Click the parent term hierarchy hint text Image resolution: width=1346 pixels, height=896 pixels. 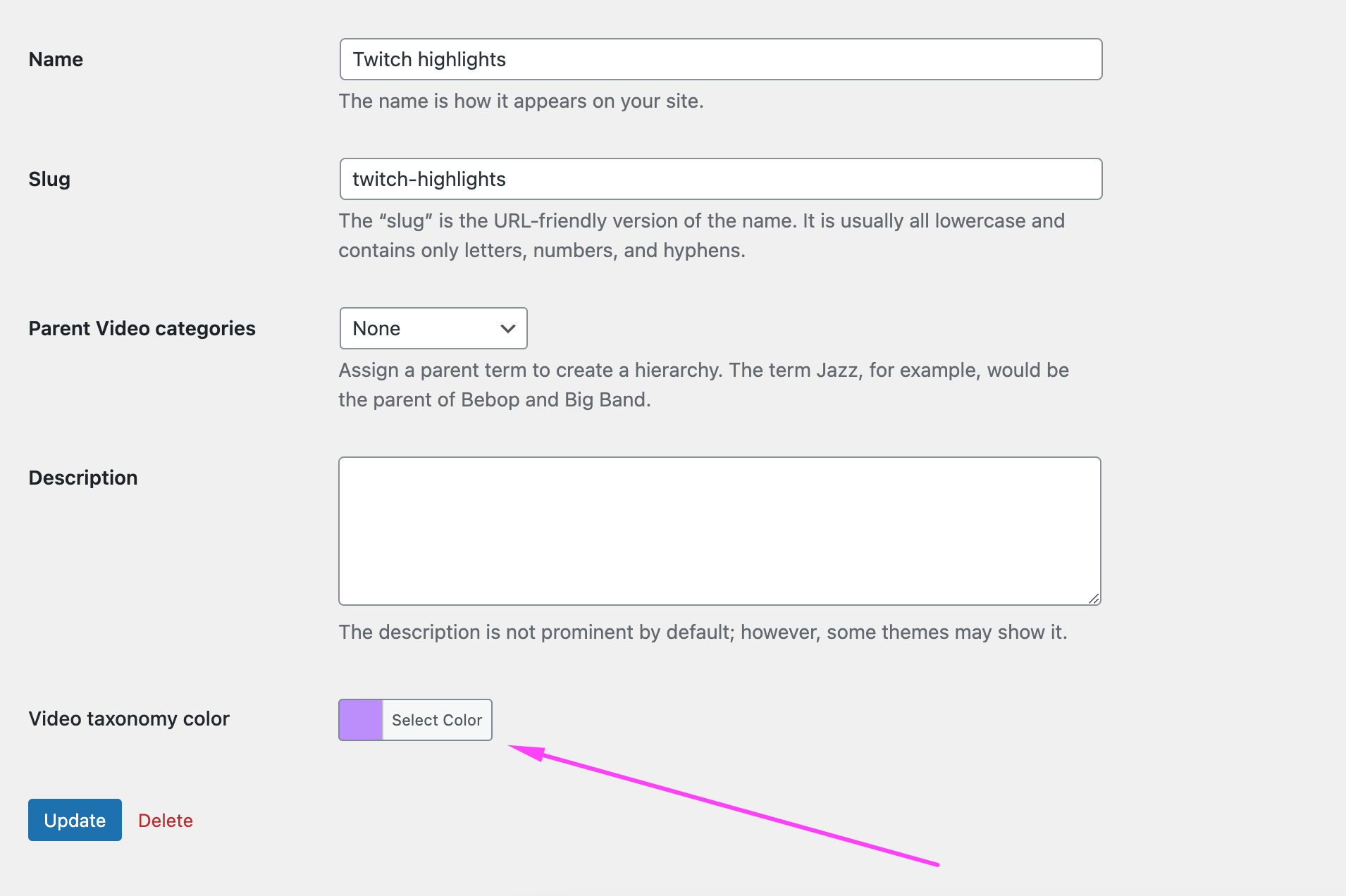703,385
